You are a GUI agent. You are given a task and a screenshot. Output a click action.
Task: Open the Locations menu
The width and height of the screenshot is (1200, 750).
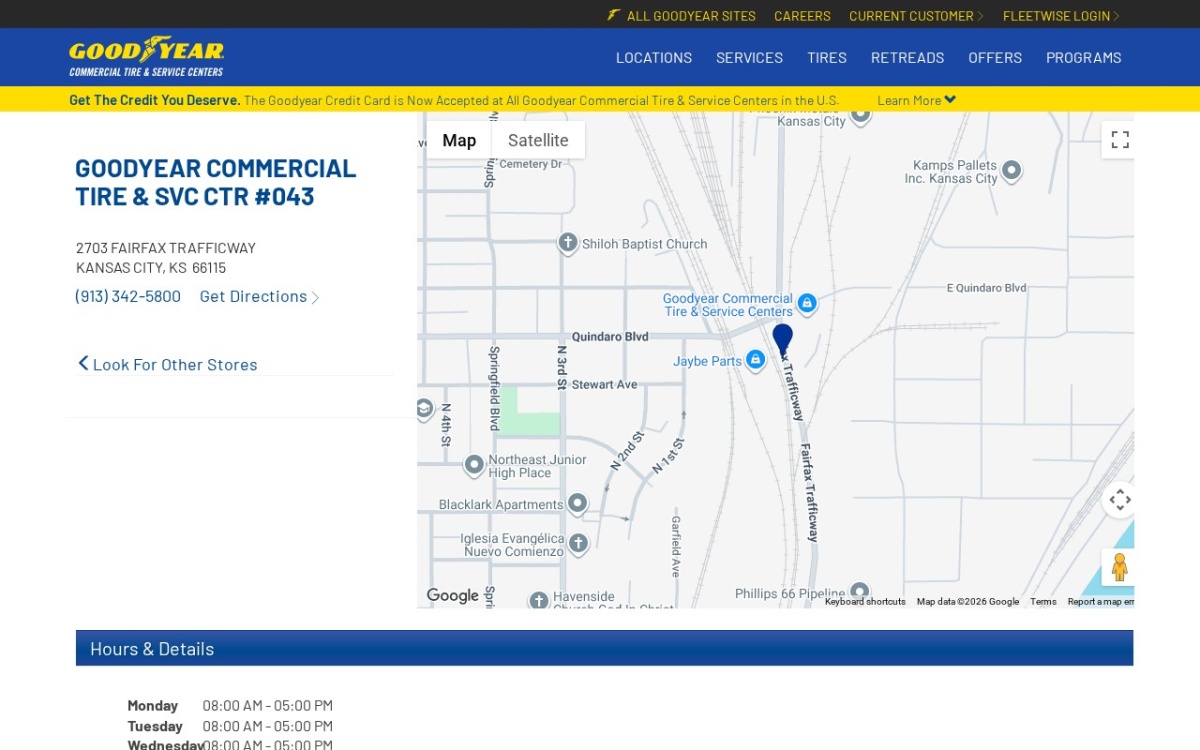point(654,57)
